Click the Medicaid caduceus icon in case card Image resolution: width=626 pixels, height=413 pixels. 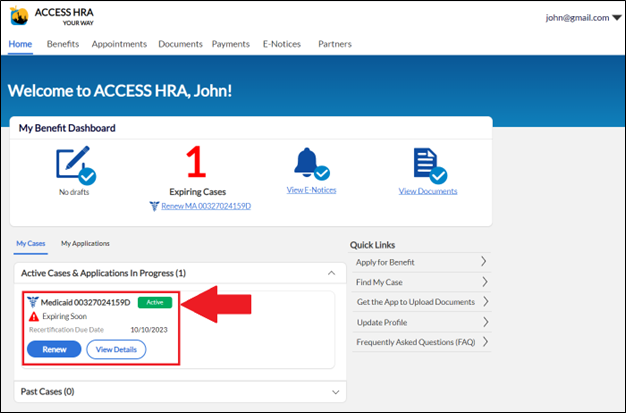33,302
